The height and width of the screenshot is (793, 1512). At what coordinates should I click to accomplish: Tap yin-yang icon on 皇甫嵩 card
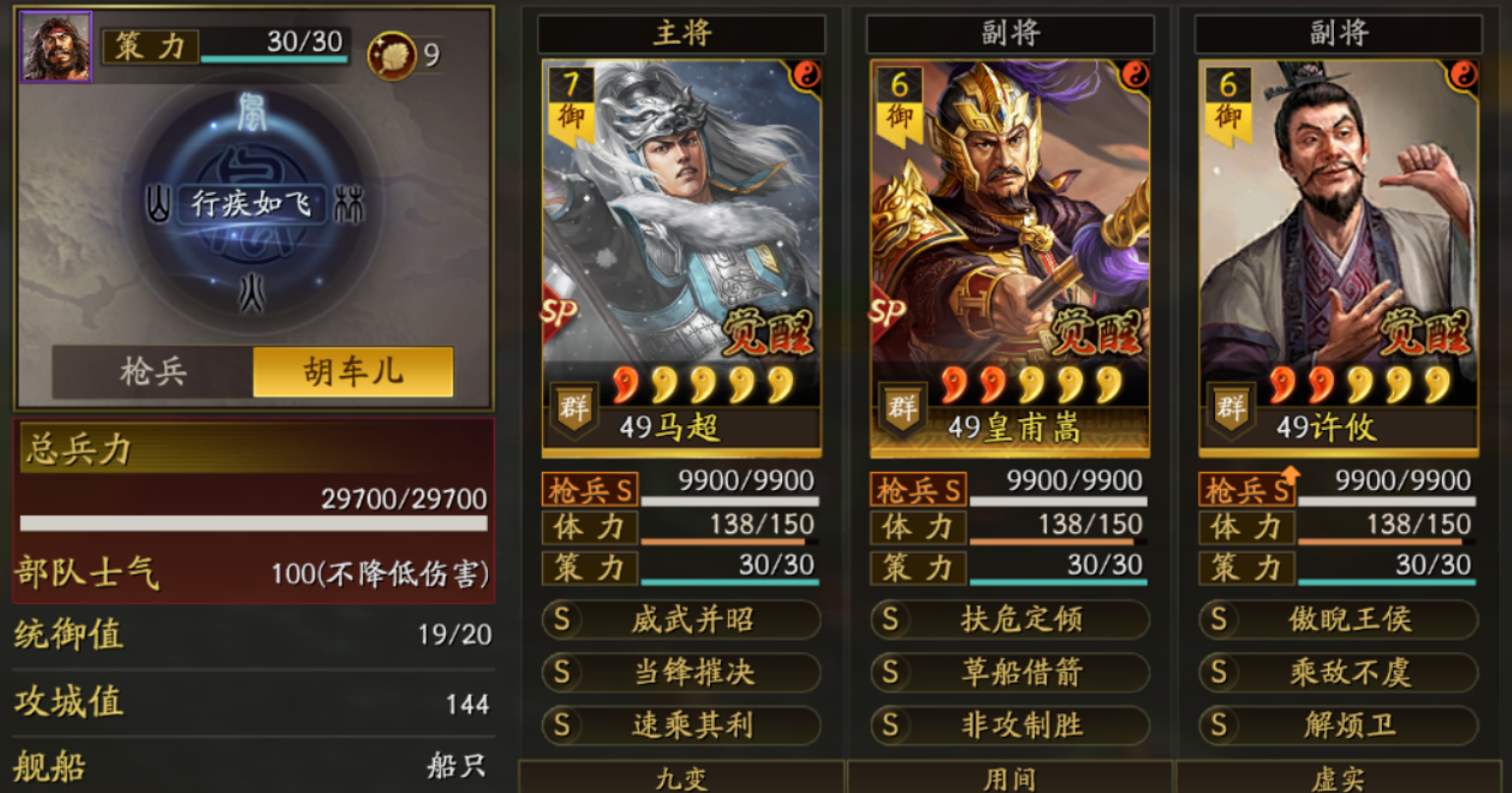[x=1134, y=76]
